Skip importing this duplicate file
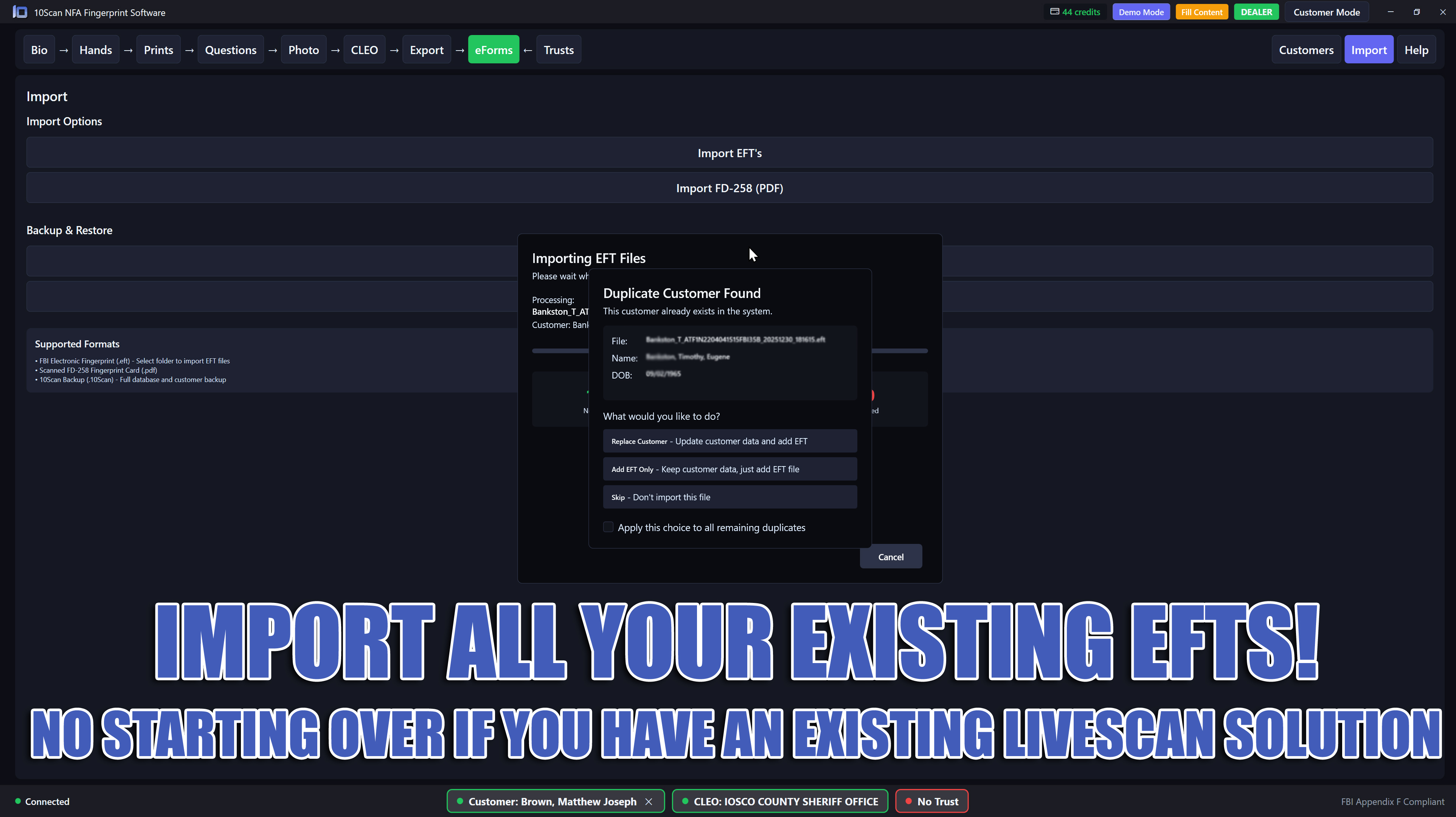 (x=730, y=496)
